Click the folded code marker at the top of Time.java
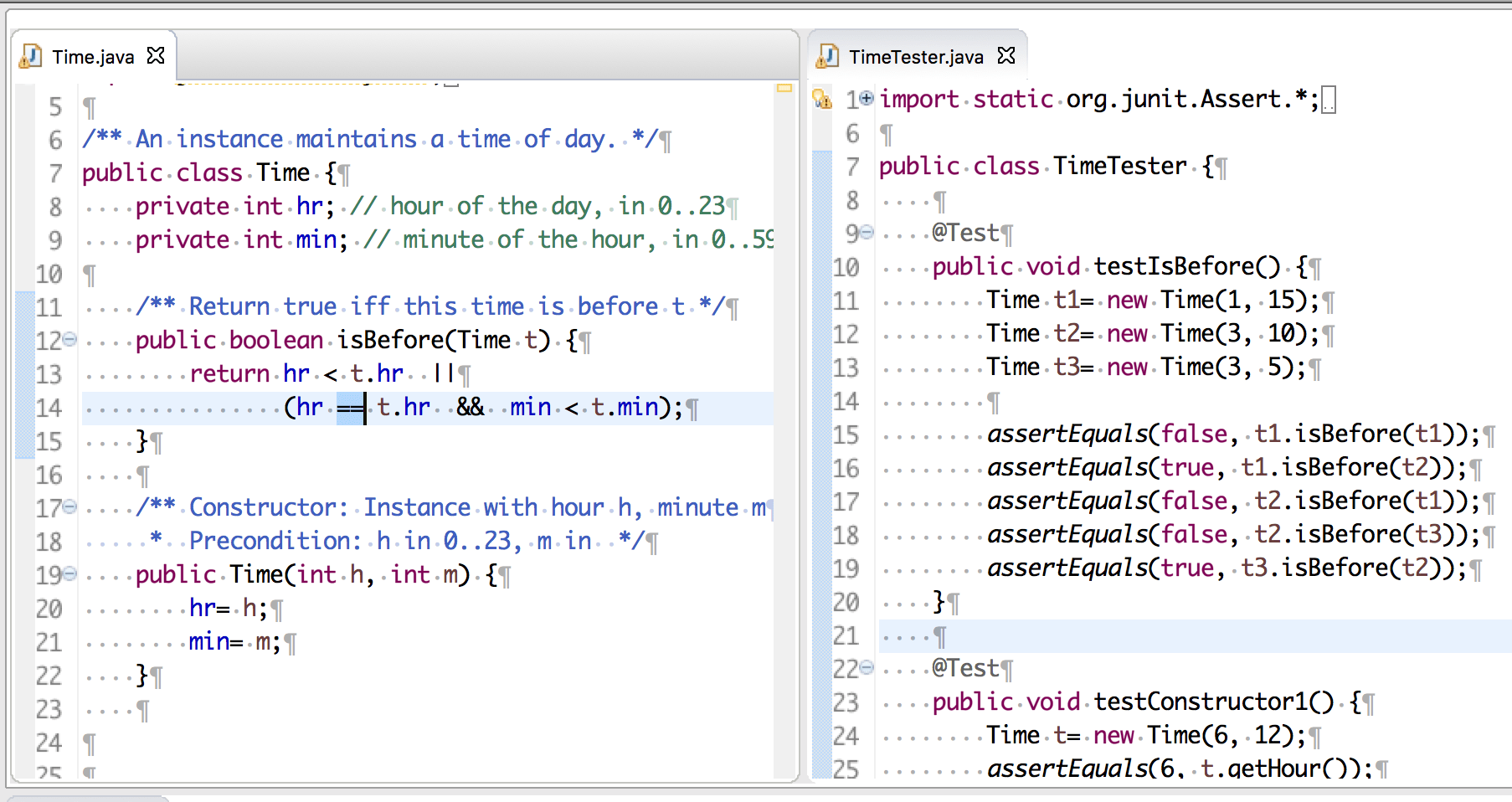1512x802 pixels. [x=452, y=84]
